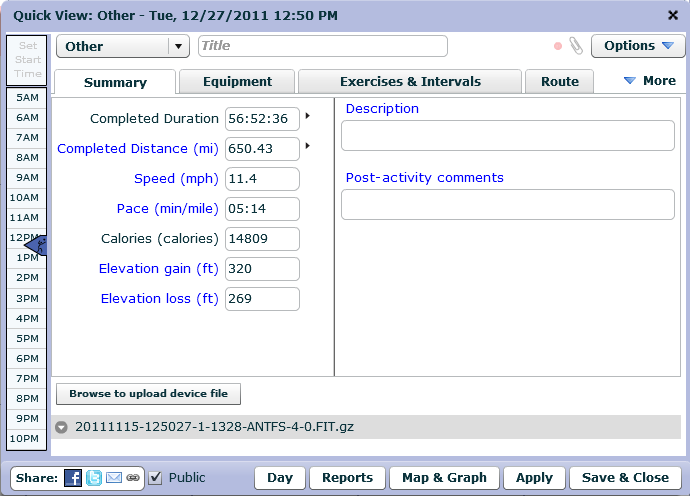Select 5PM on the time ruler
Image resolution: width=690 pixels, height=496 pixels.
[x=27, y=339]
